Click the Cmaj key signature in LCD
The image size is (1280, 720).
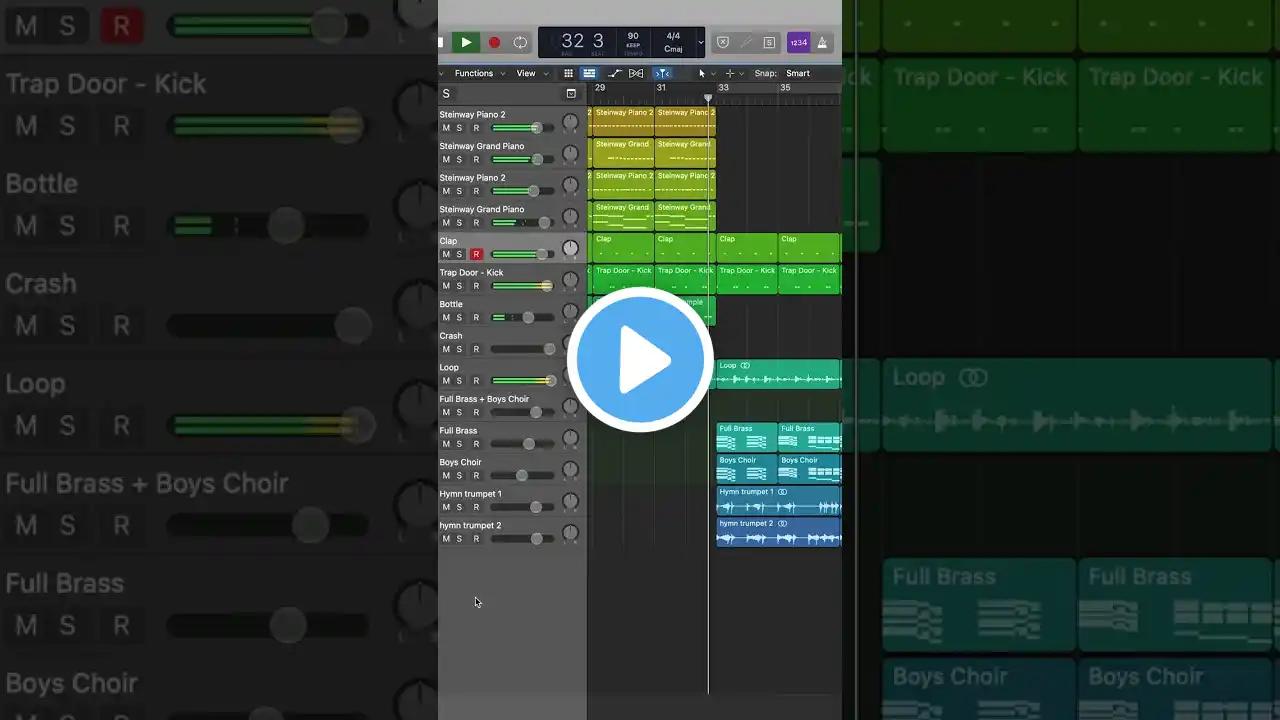pyautogui.click(x=673, y=49)
